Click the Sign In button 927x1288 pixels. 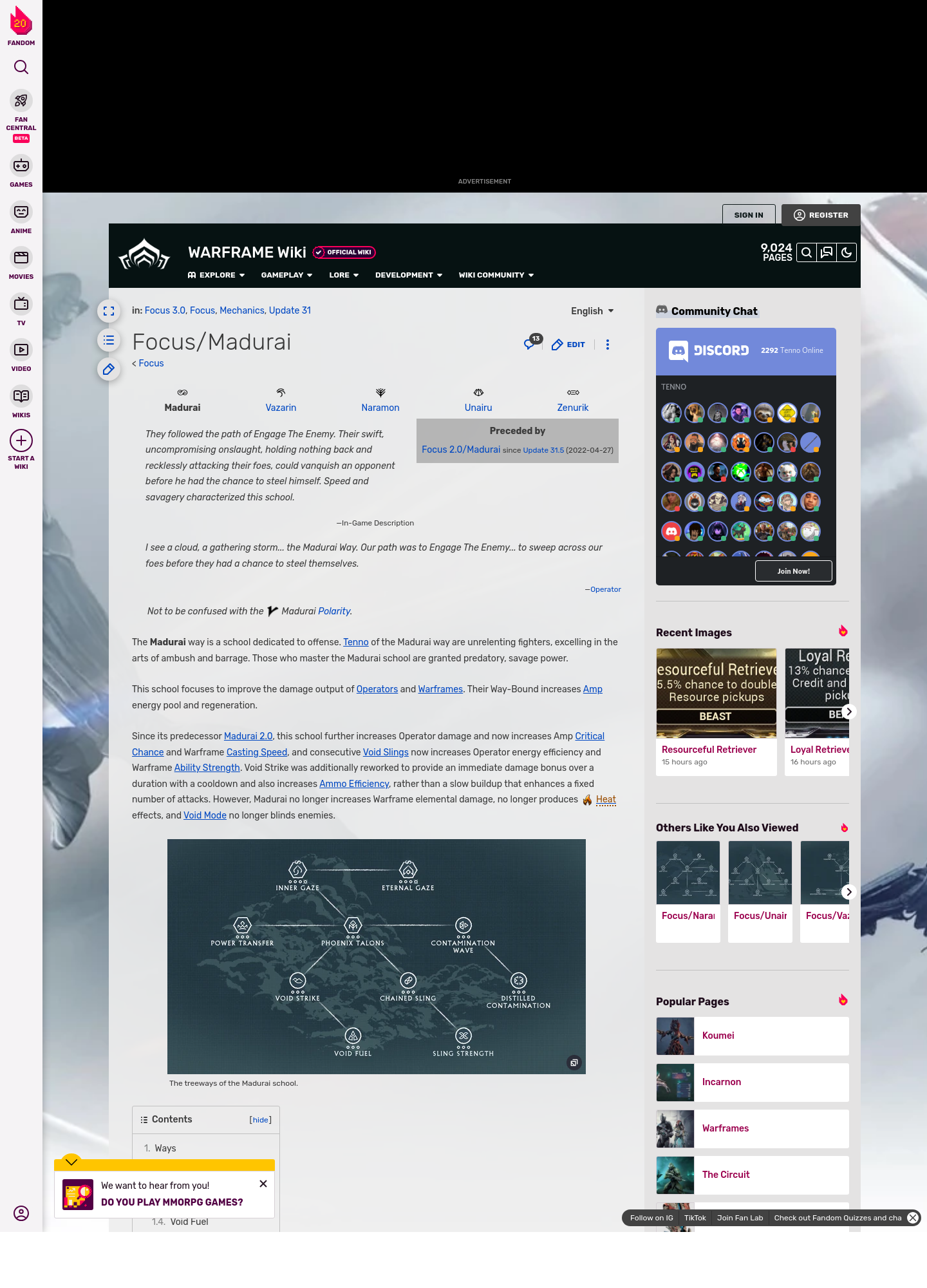point(749,215)
